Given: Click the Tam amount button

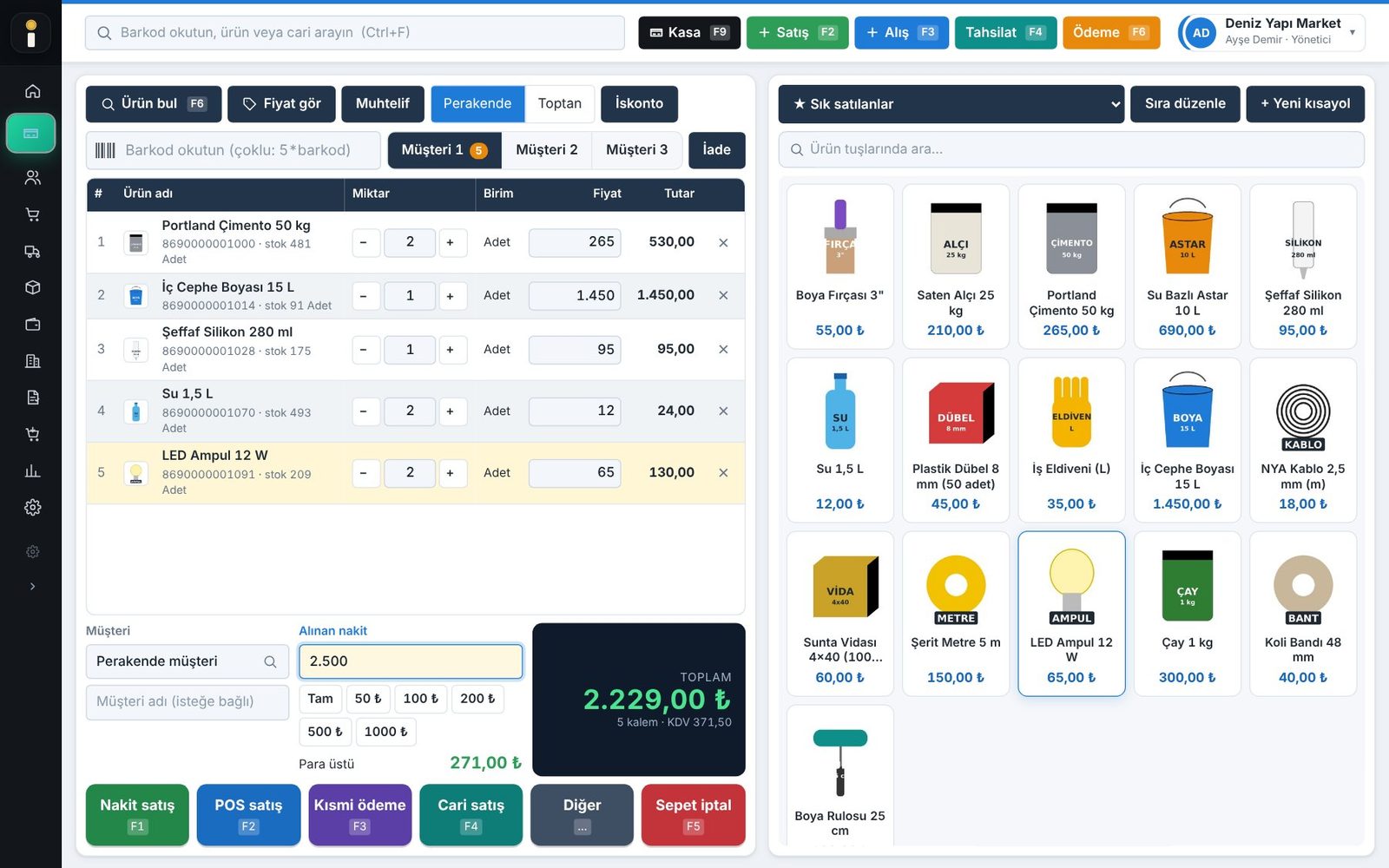Looking at the screenshot, I should click(320, 699).
